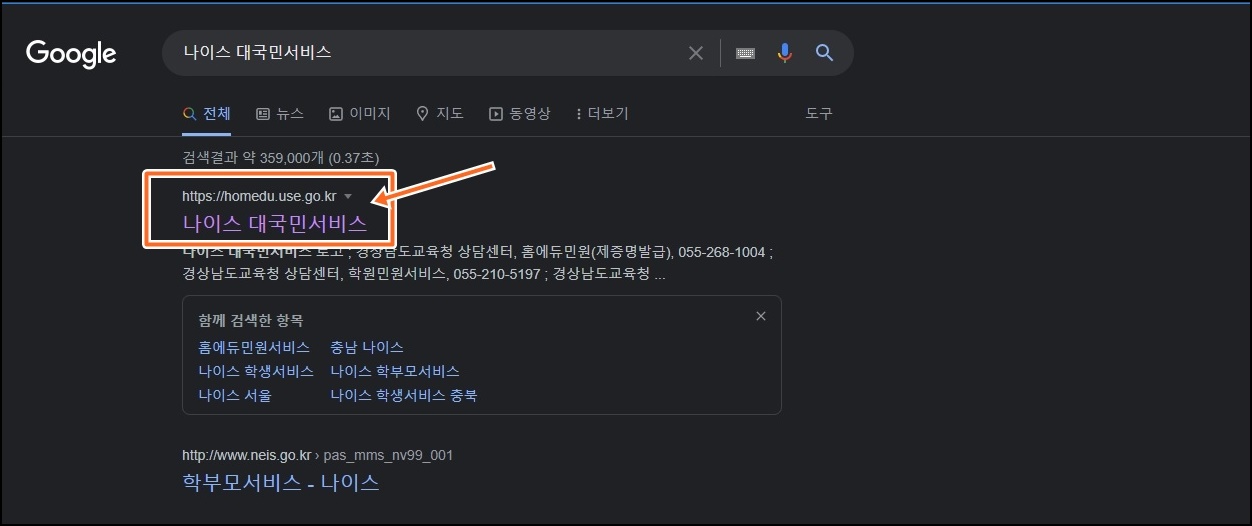The height and width of the screenshot is (526, 1252).
Task: Click the 검색결과 약 359,000개 result count
Action: tap(281, 157)
